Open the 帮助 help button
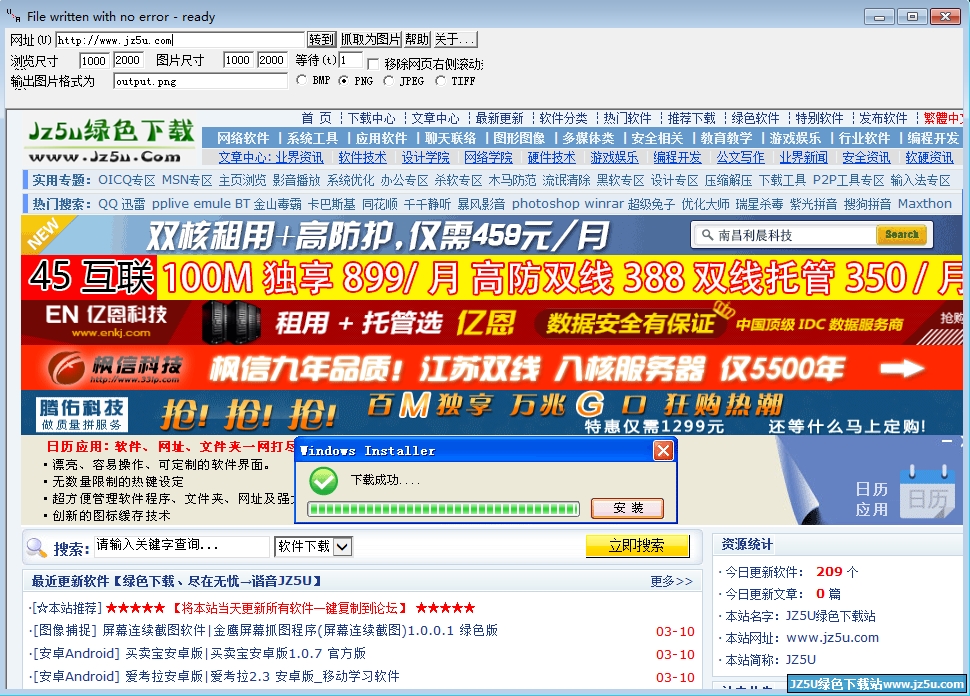This screenshot has width=970, height=696. coord(416,40)
